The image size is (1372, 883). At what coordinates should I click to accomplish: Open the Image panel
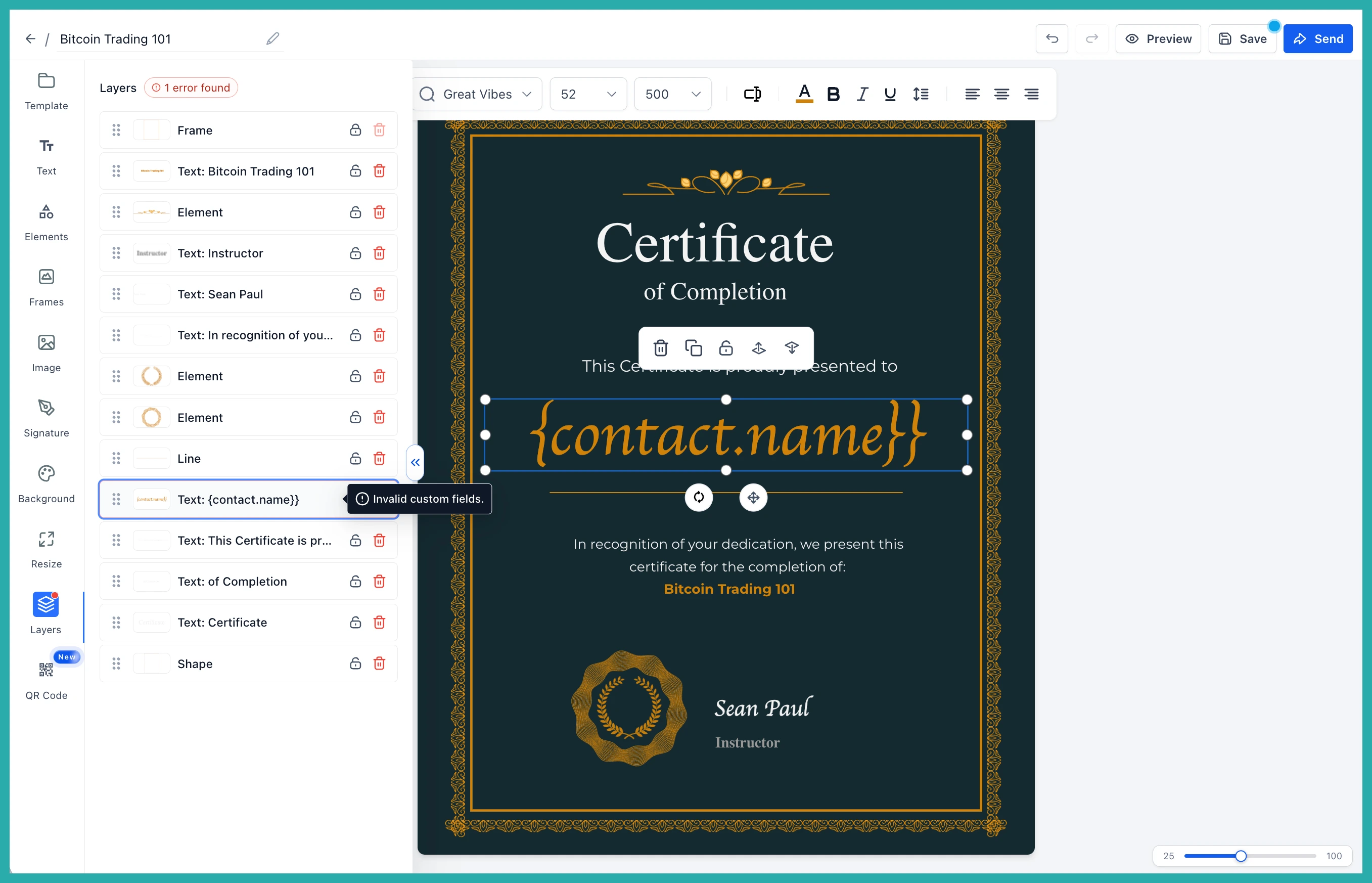[x=47, y=353]
